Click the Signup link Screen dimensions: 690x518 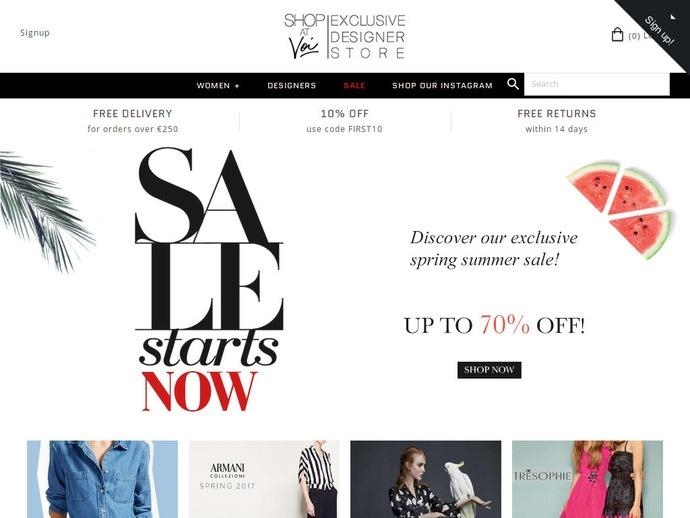click(x=35, y=33)
